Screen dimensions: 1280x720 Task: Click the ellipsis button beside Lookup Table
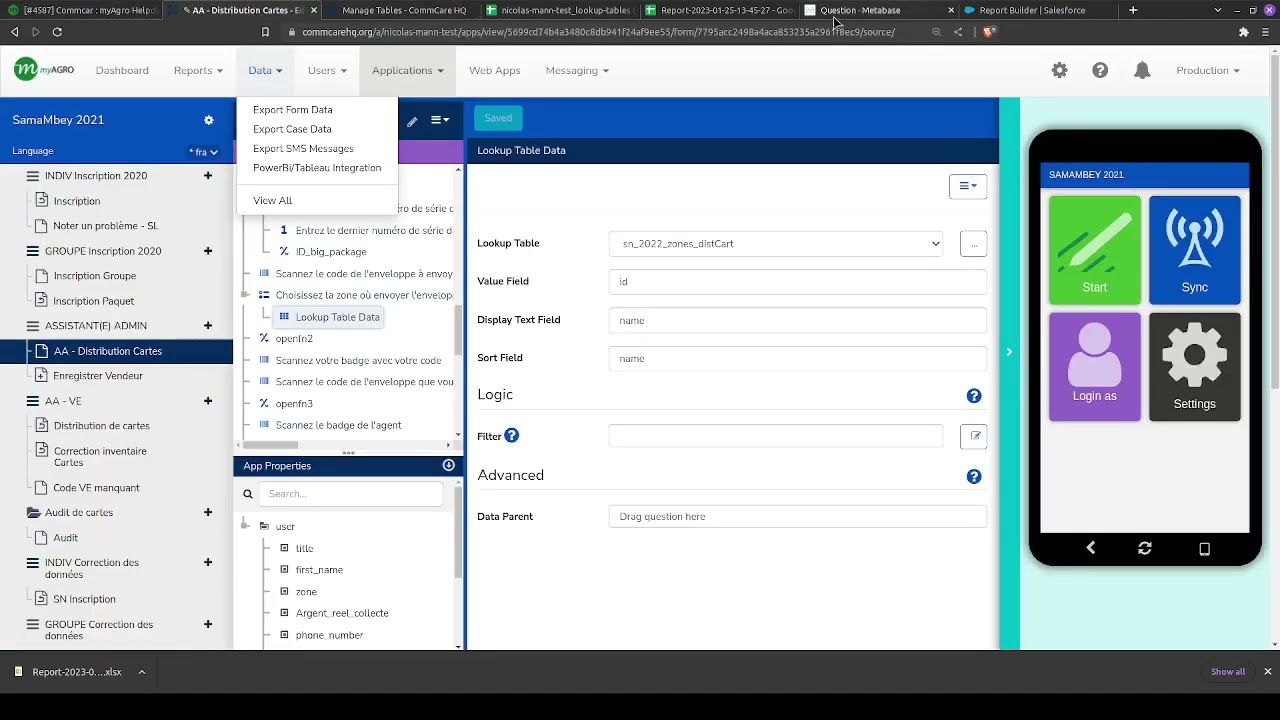click(x=974, y=244)
